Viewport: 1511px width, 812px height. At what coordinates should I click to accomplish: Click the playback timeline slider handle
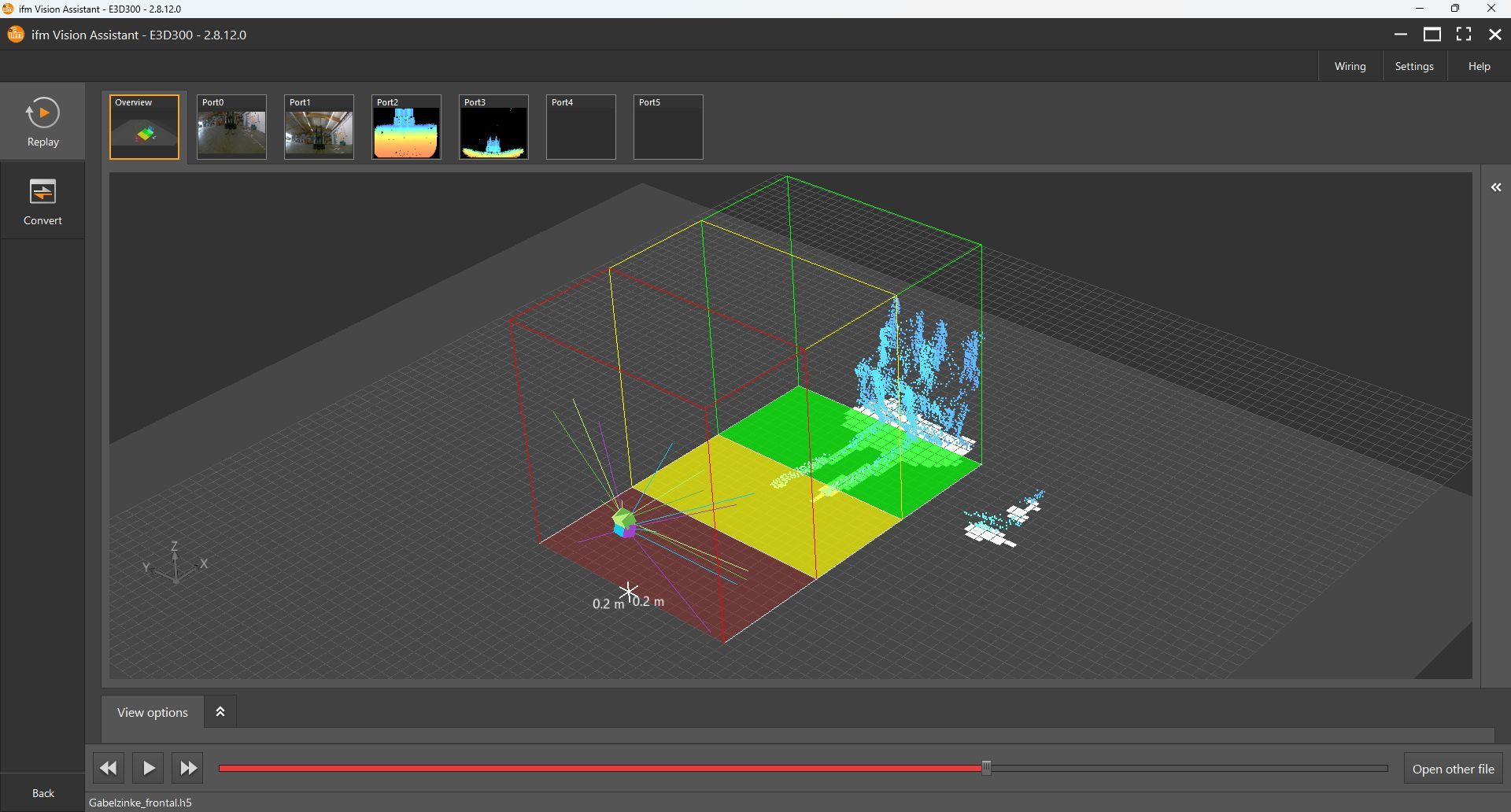pyautogui.click(x=986, y=768)
